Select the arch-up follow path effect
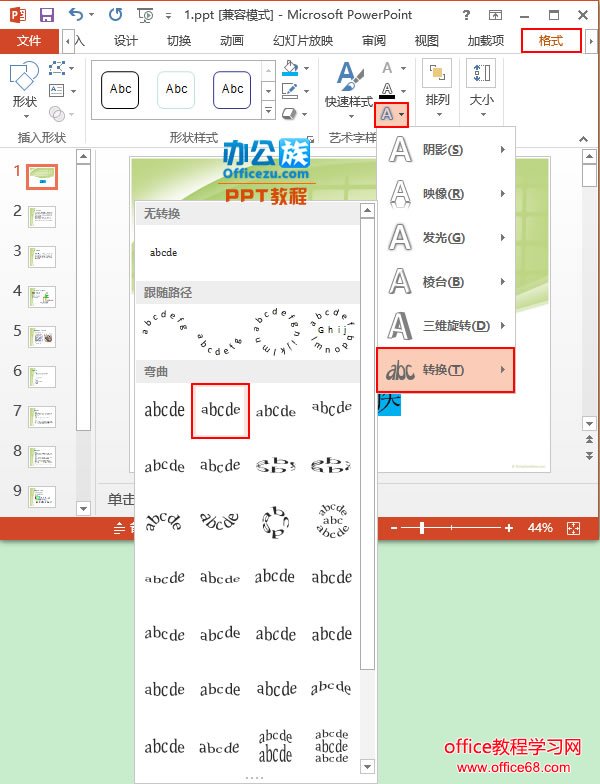The width and height of the screenshot is (600, 784). (164, 324)
